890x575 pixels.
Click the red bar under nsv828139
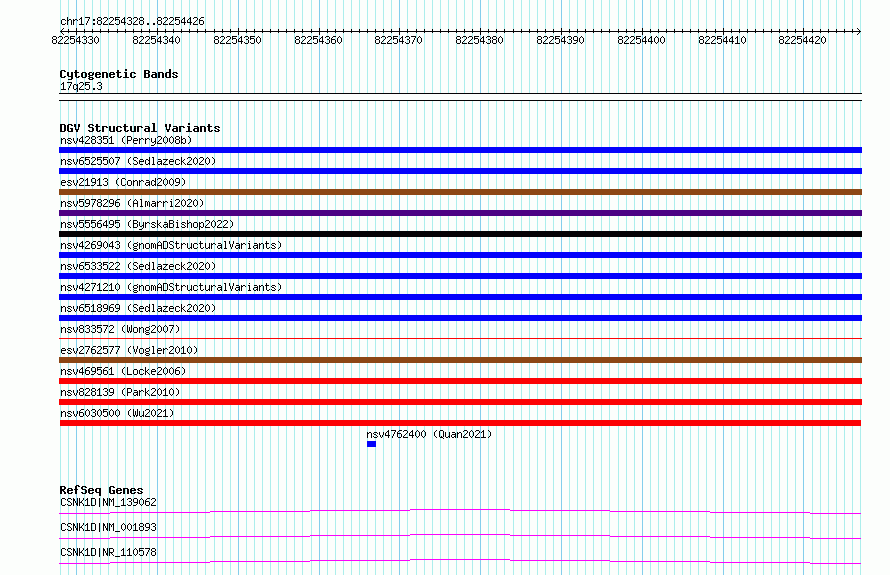(x=460, y=402)
